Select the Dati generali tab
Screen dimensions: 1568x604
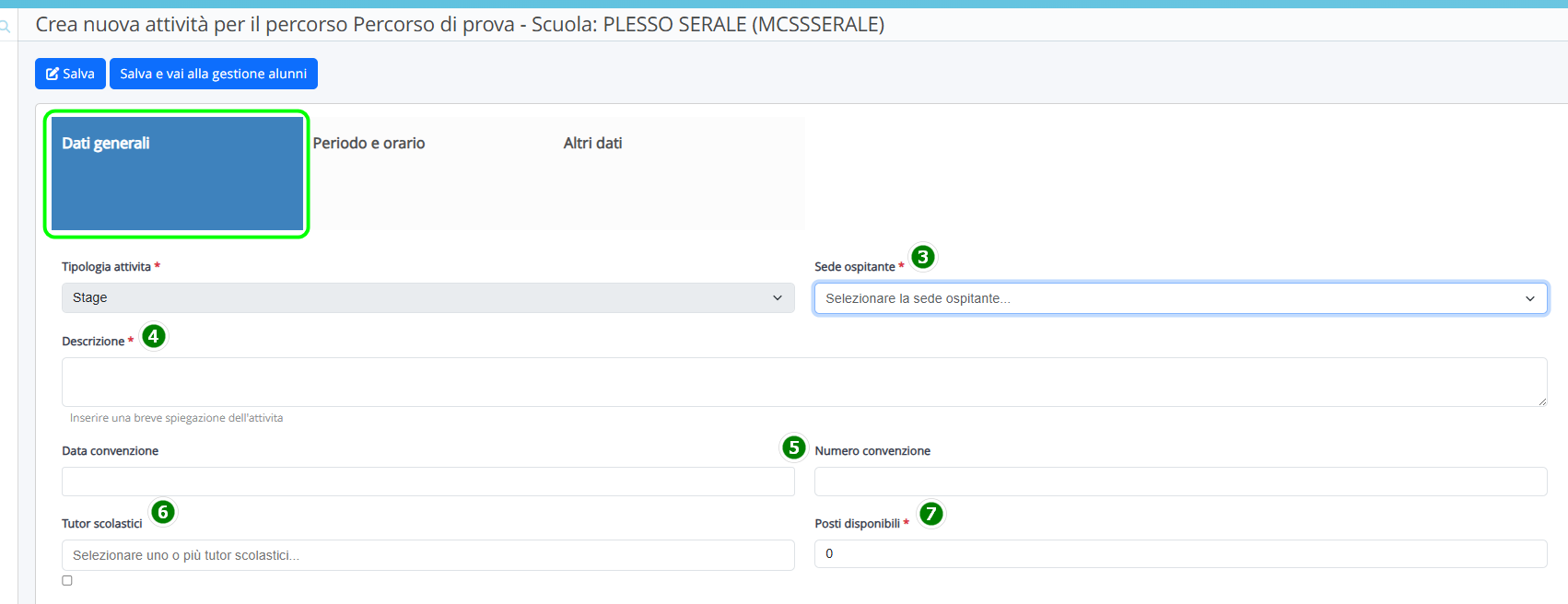pos(177,173)
